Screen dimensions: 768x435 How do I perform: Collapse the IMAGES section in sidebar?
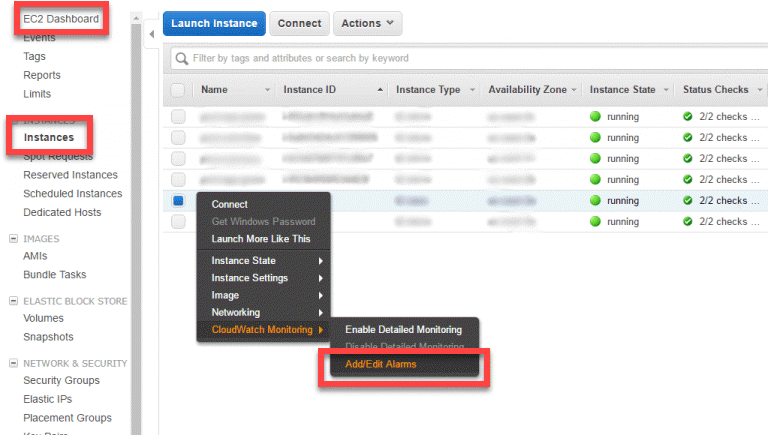[x=13, y=239]
